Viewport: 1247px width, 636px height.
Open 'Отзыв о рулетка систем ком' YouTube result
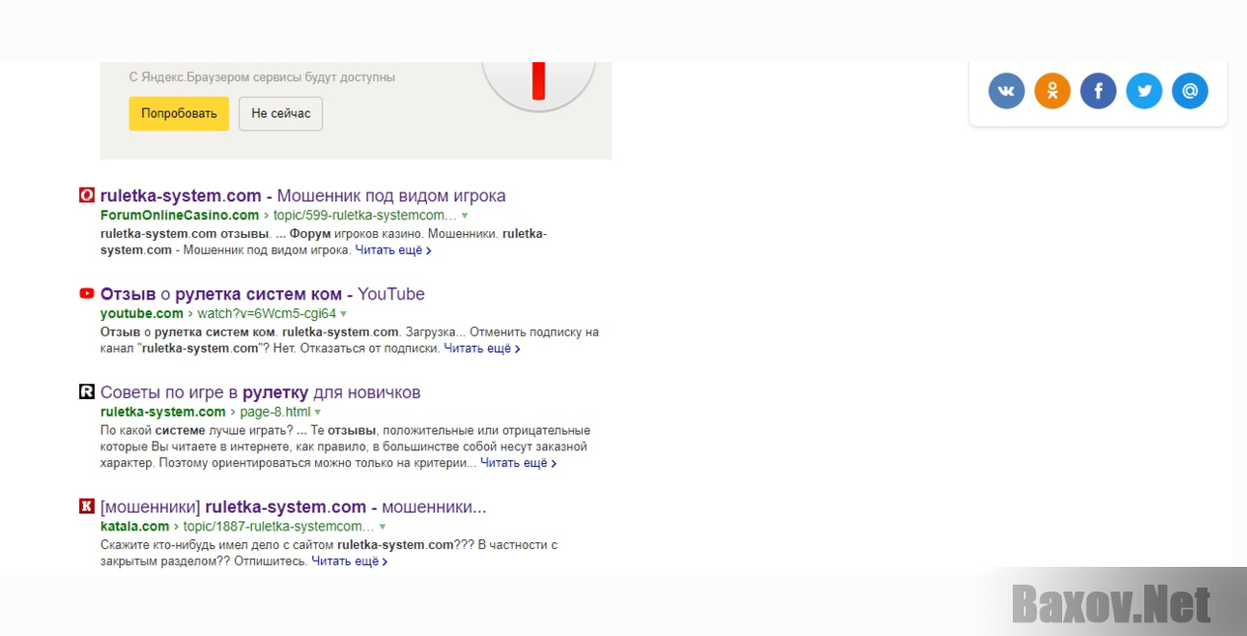pyautogui.click(x=263, y=294)
